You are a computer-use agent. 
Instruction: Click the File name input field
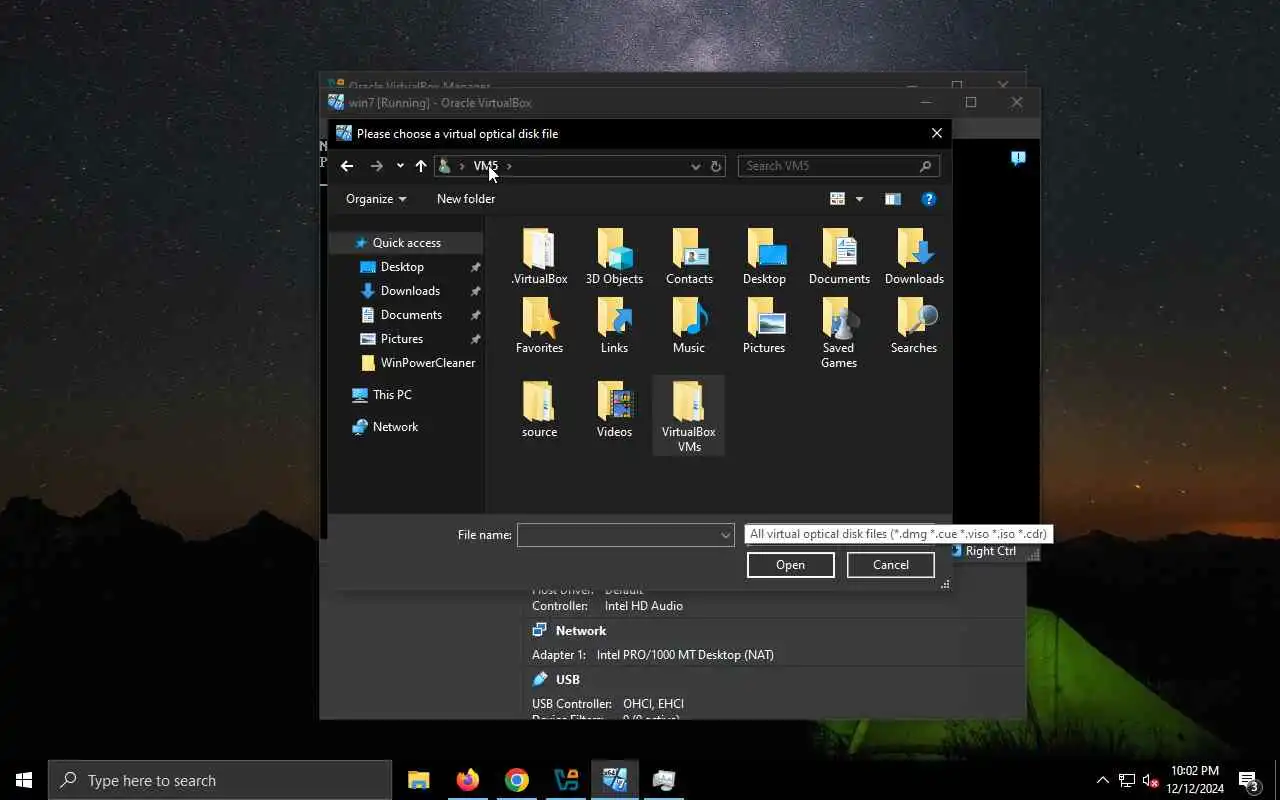pos(617,535)
